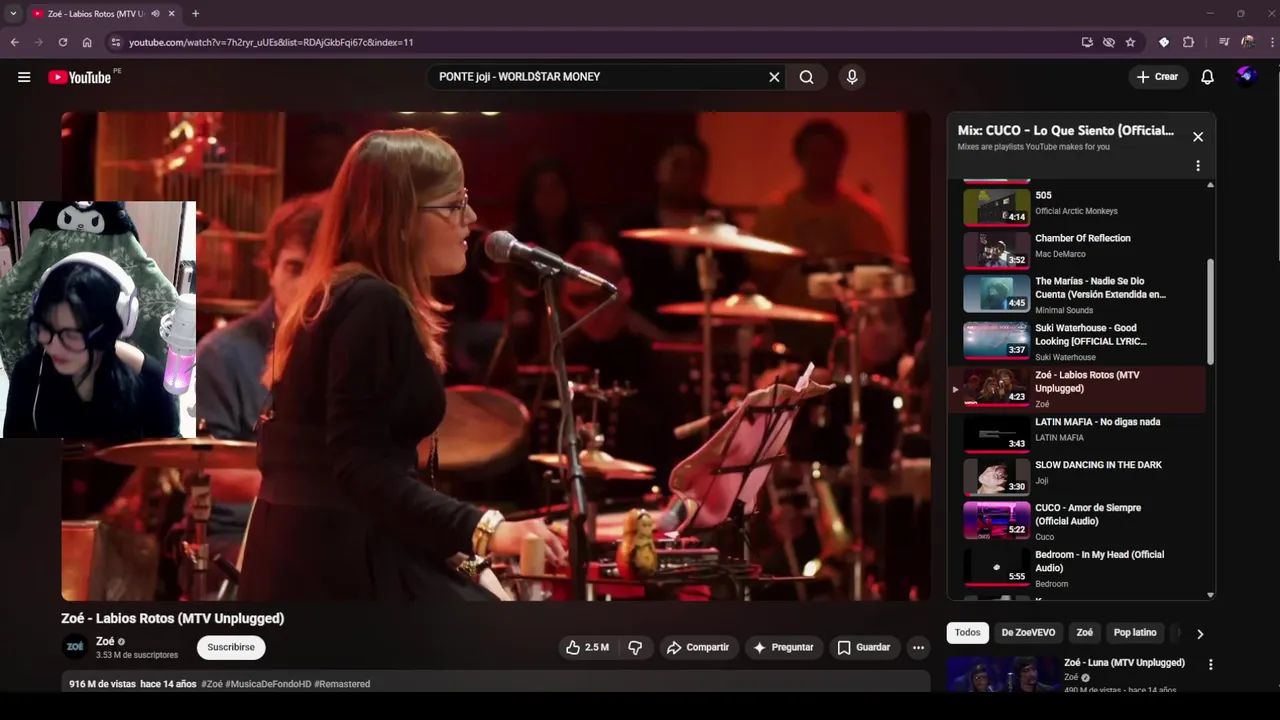This screenshot has width=1280, height=720.
Task: Play Suki Waterhouse - Good Looking
Action: (x=1080, y=341)
